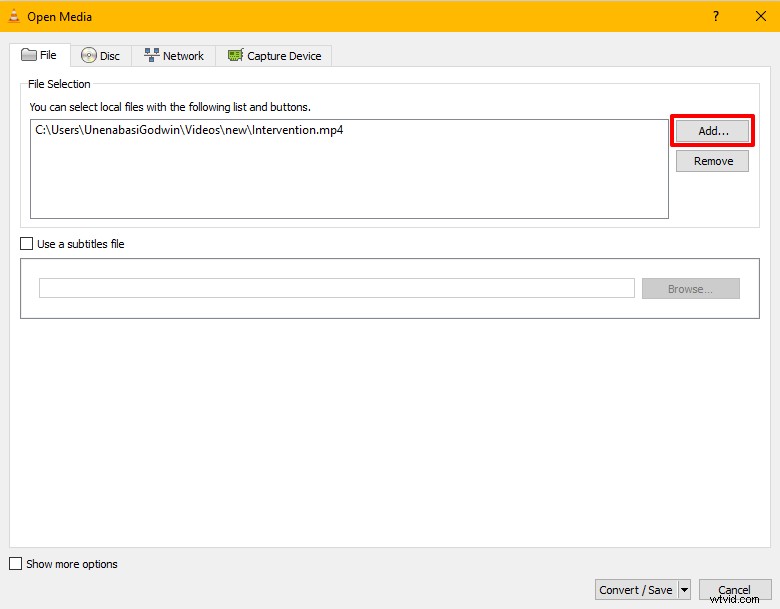Click the folder icon on File tab

(x=28, y=55)
